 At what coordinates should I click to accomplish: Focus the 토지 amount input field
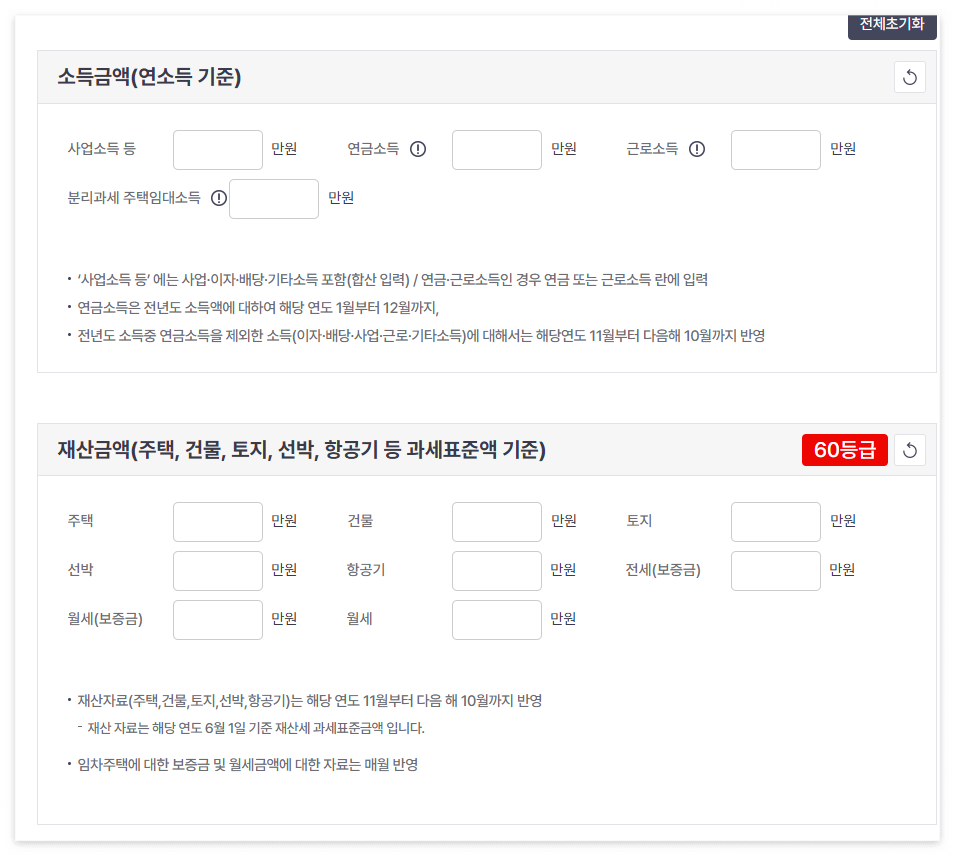click(776, 522)
